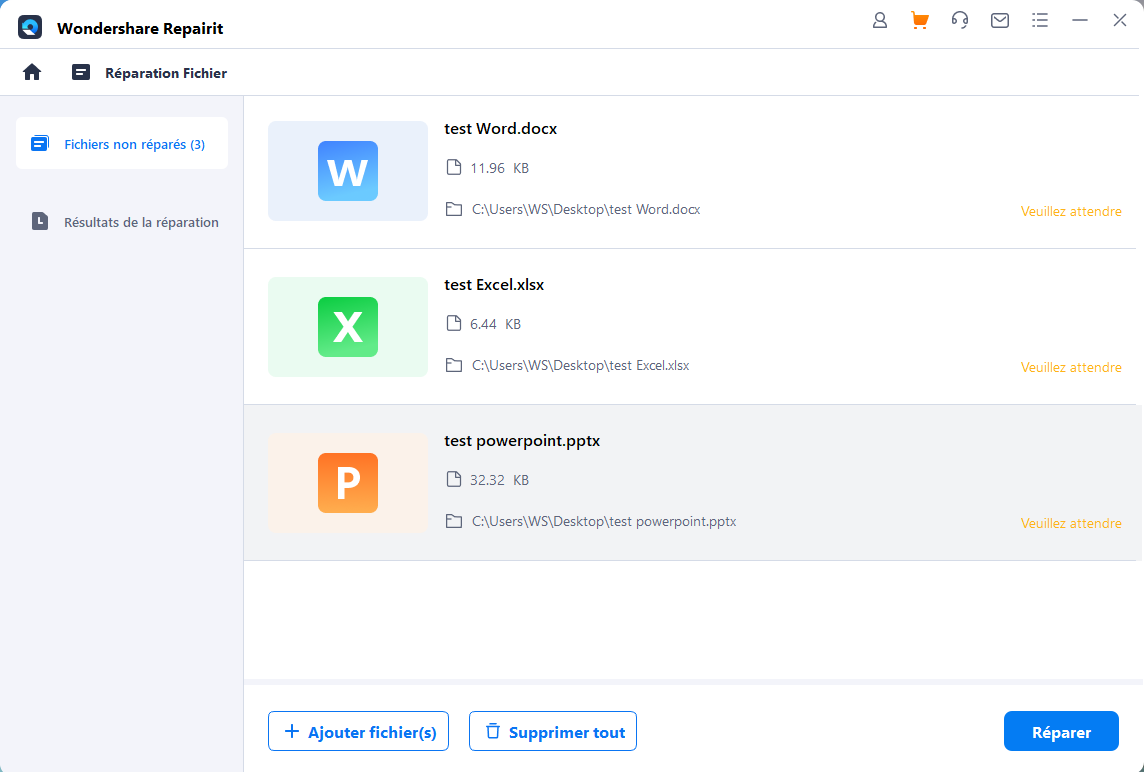Select file name test Excel.xlsx

pyautogui.click(x=494, y=285)
